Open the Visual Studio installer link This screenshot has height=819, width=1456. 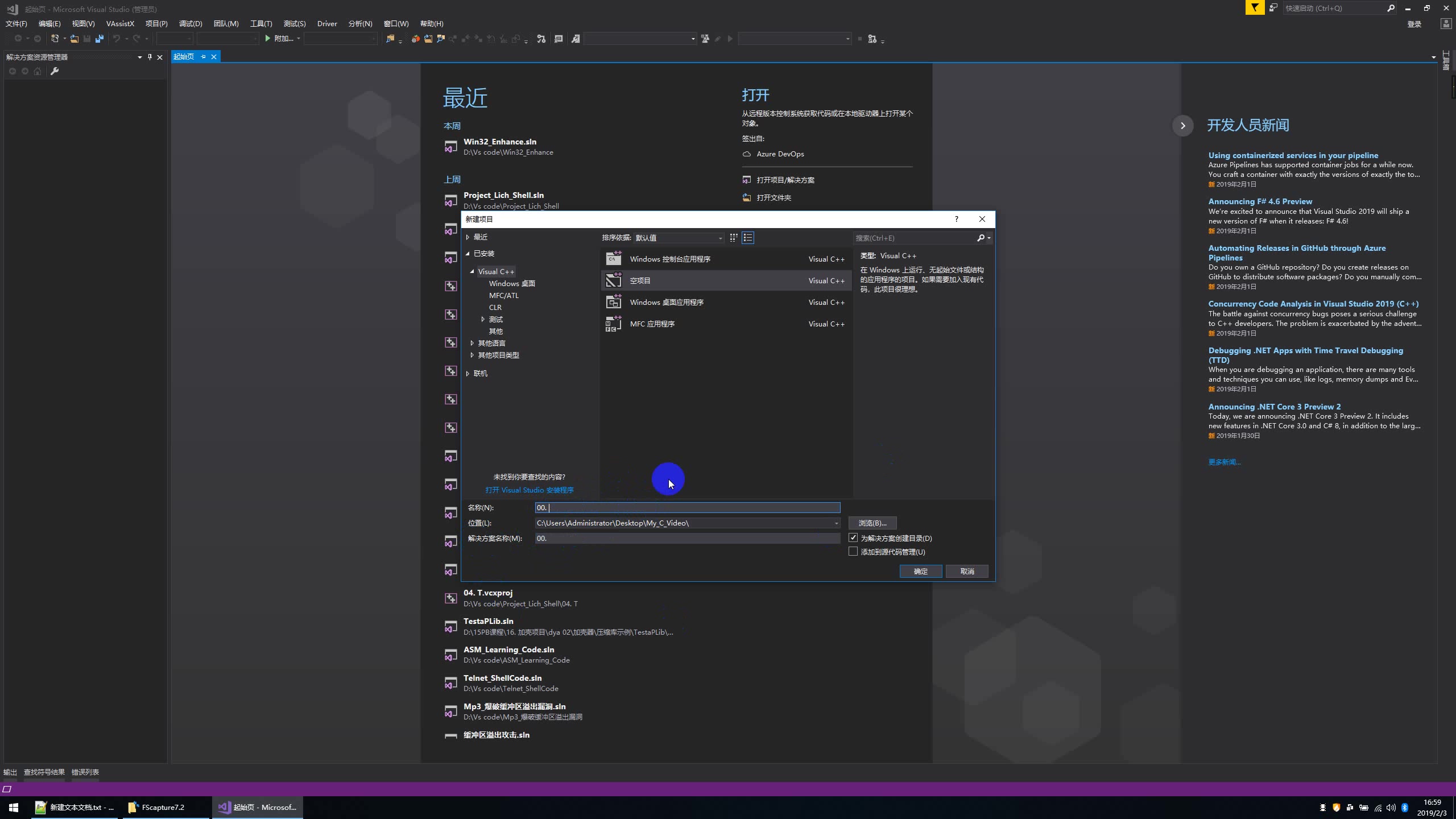(x=529, y=490)
